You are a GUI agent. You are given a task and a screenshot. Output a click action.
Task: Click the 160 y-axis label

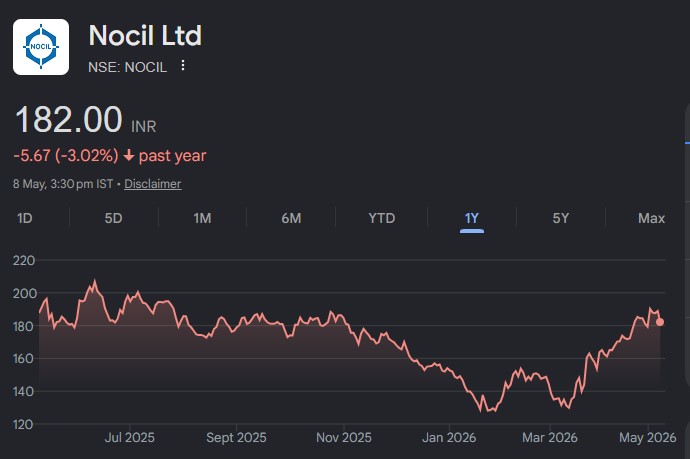[24, 359]
